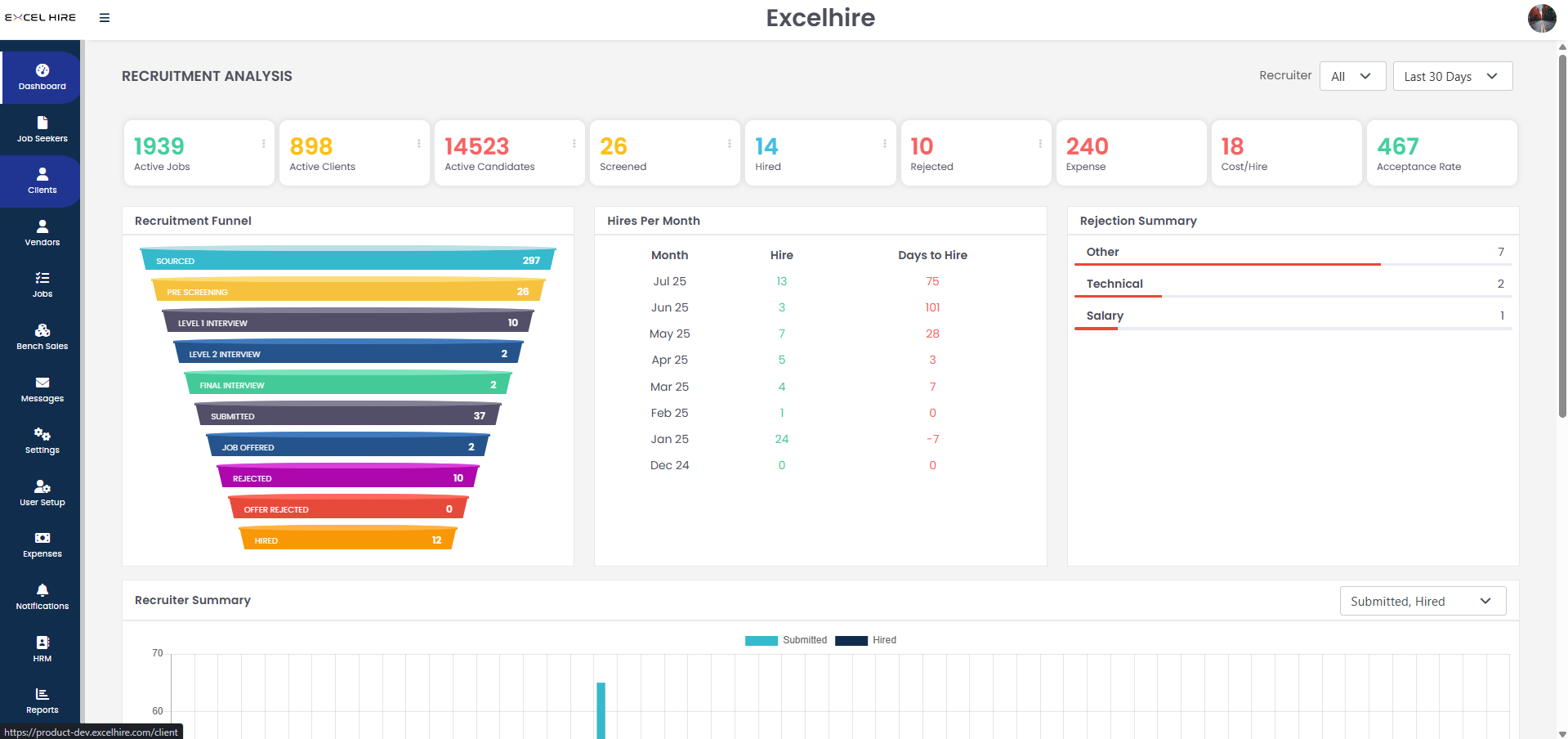The height and width of the screenshot is (739, 1568).
Task: Open the User Setup icon
Action: [x=42, y=486]
